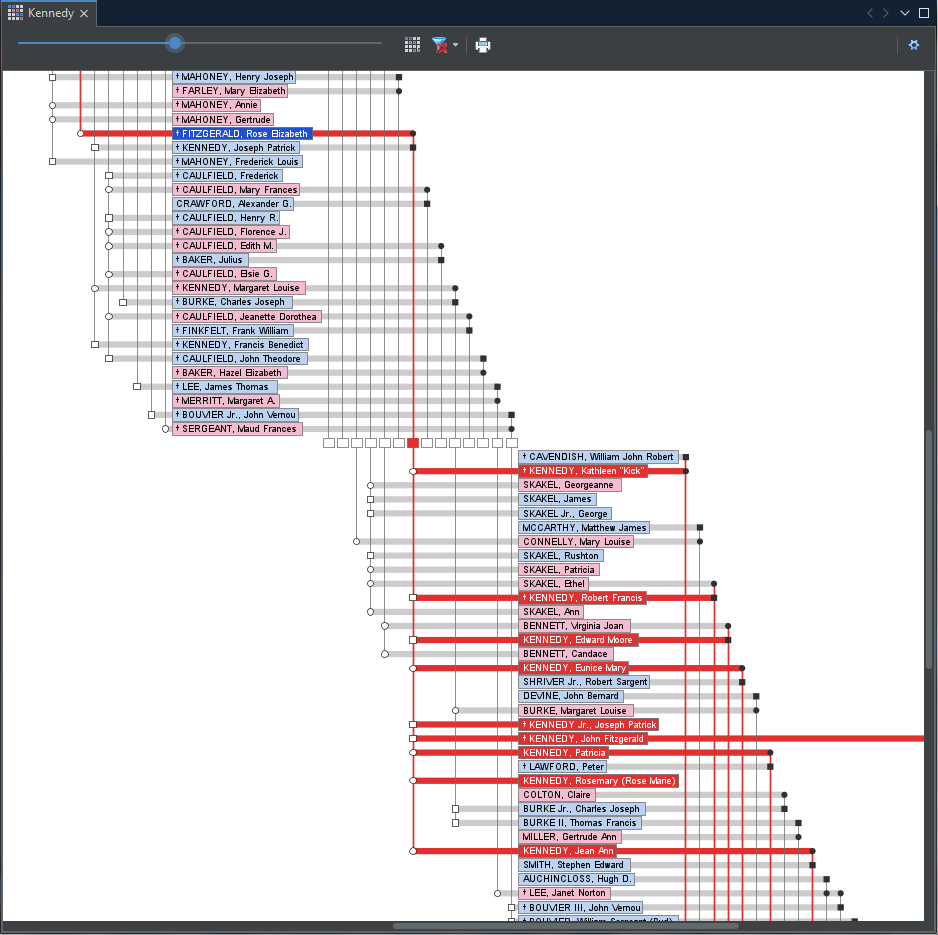Select BOUVIER Jr., John Vernou
938x935 pixels.
(236, 415)
